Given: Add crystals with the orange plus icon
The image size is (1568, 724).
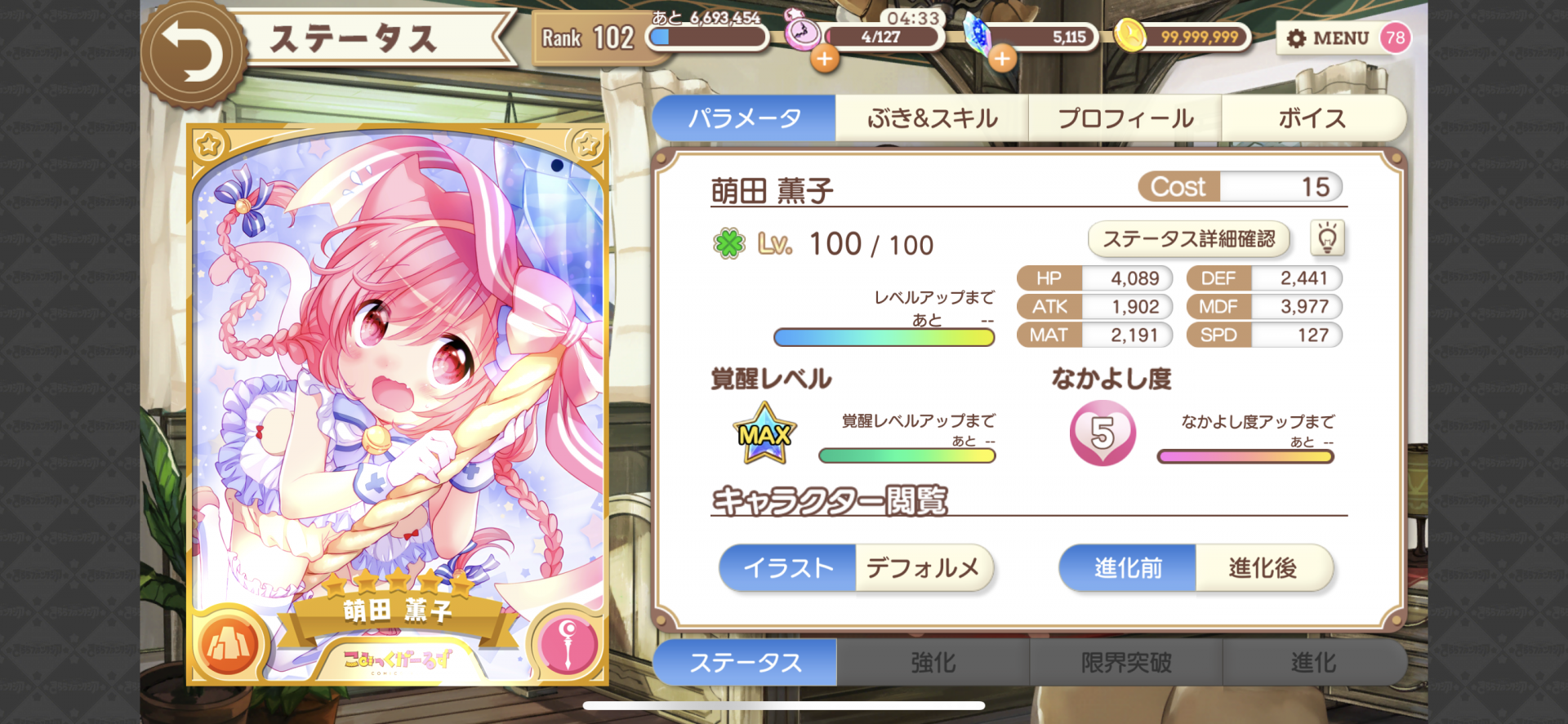Looking at the screenshot, I should [1002, 59].
